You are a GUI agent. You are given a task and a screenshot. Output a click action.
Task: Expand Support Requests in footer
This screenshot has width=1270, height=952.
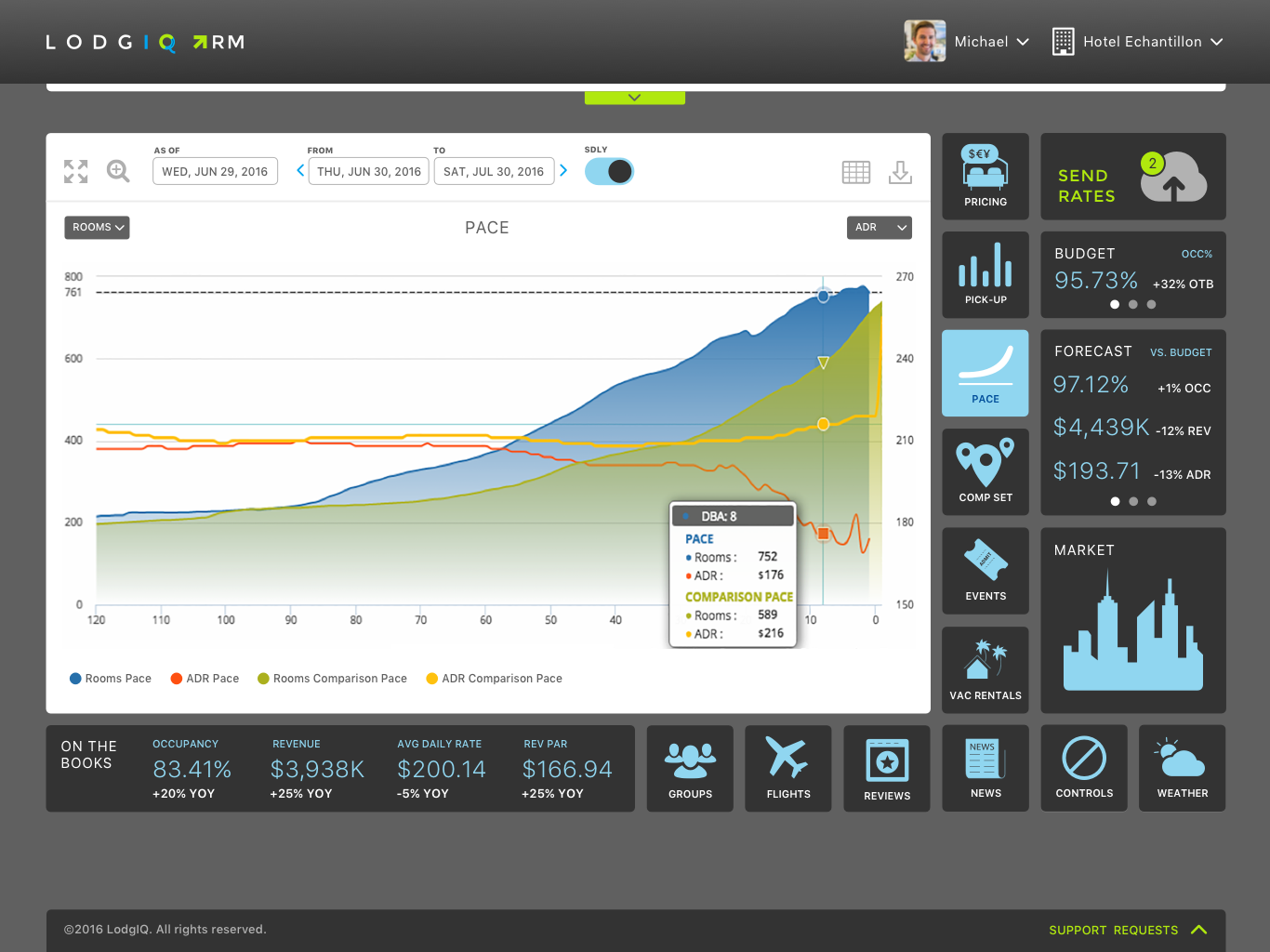(x=1127, y=930)
